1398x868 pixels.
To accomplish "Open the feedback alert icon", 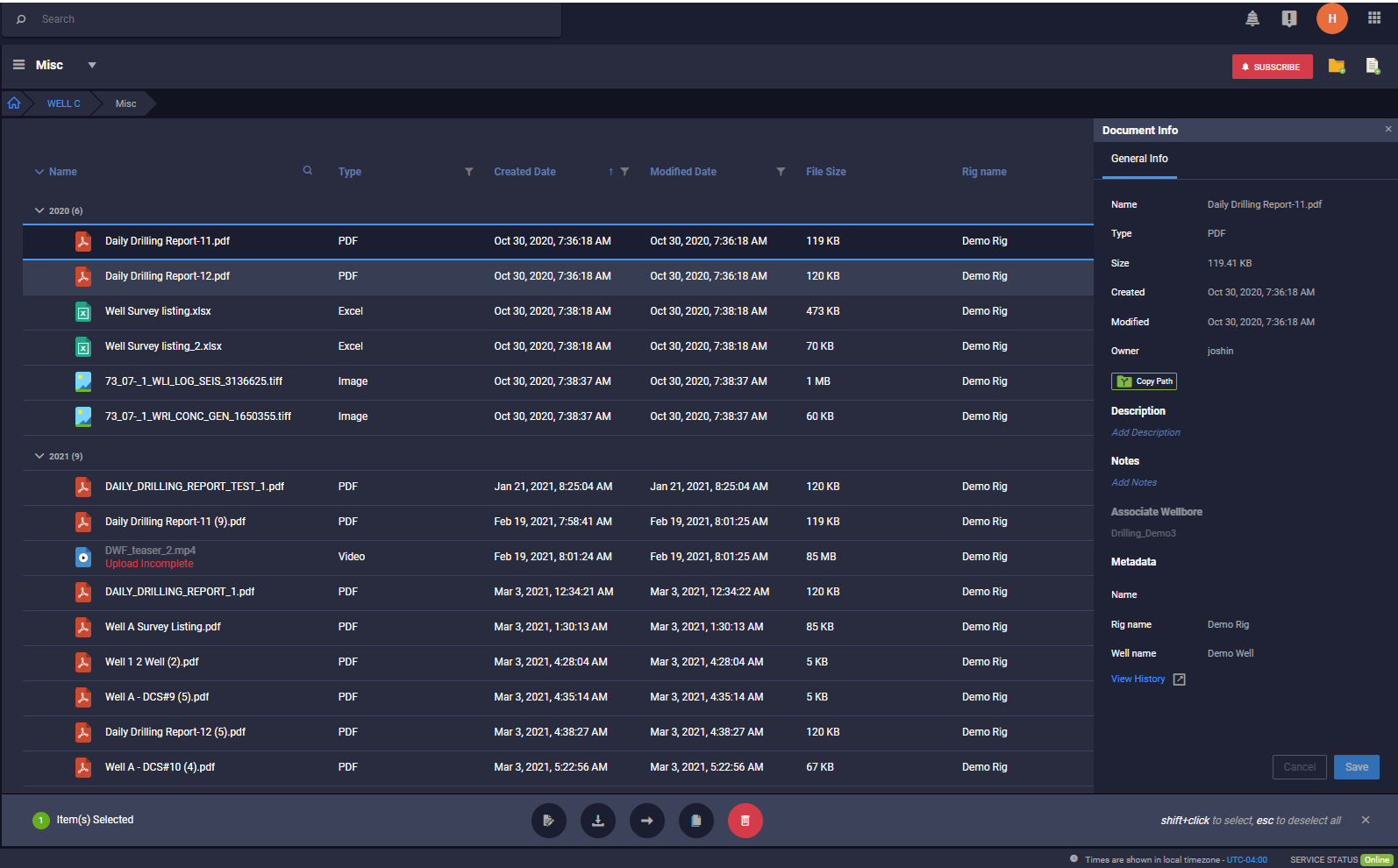I will (x=1288, y=18).
